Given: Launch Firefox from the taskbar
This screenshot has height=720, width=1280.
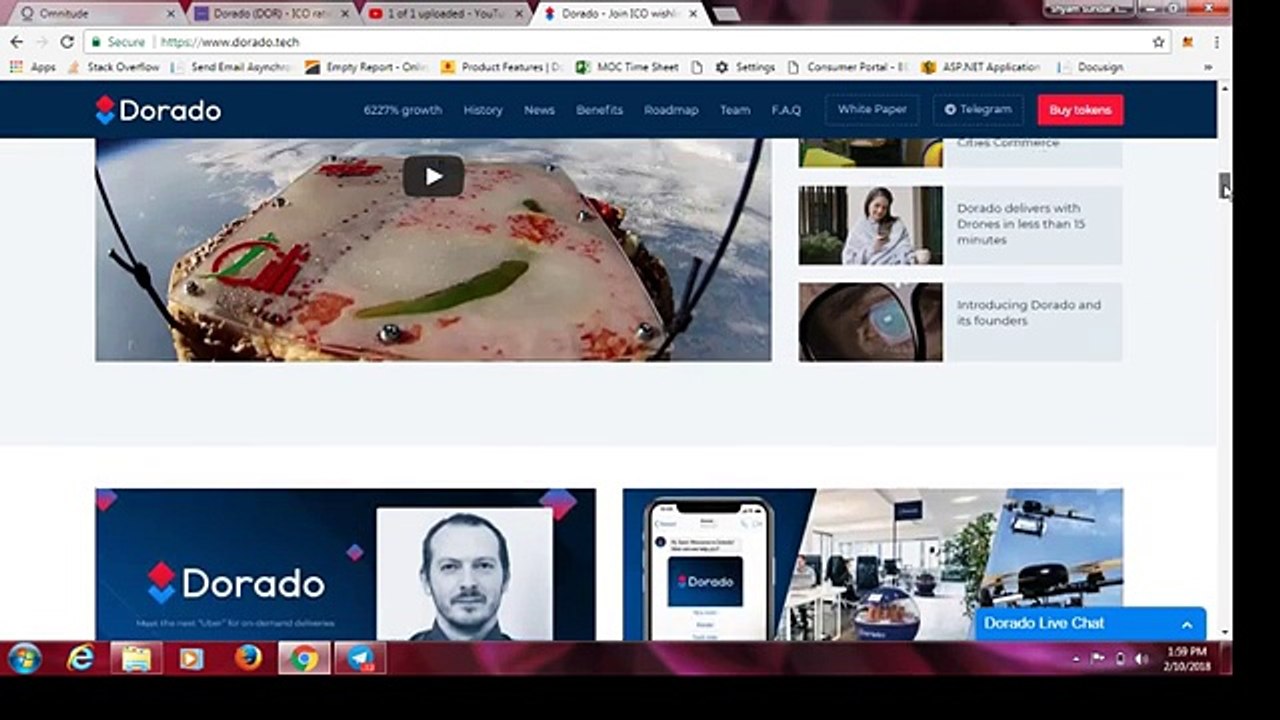Looking at the screenshot, I should pos(248,658).
